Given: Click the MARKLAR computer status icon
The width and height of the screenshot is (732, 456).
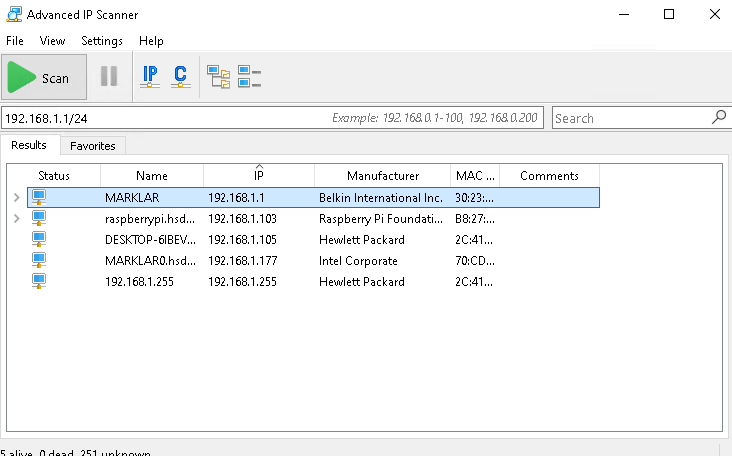Looking at the screenshot, I should point(39,197).
